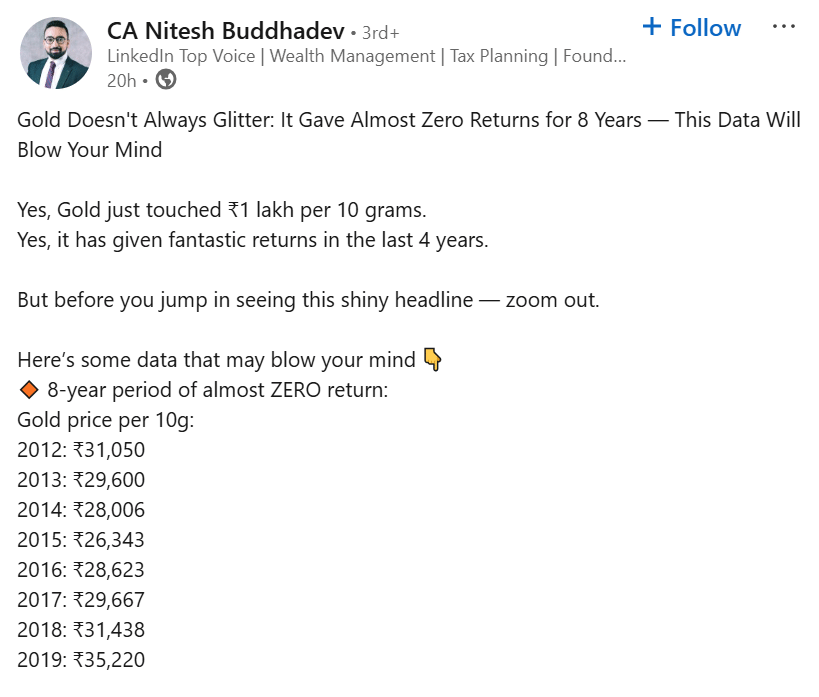Click the post headline about Gold returns
Screen dimensions: 819x697
click(408, 135)
